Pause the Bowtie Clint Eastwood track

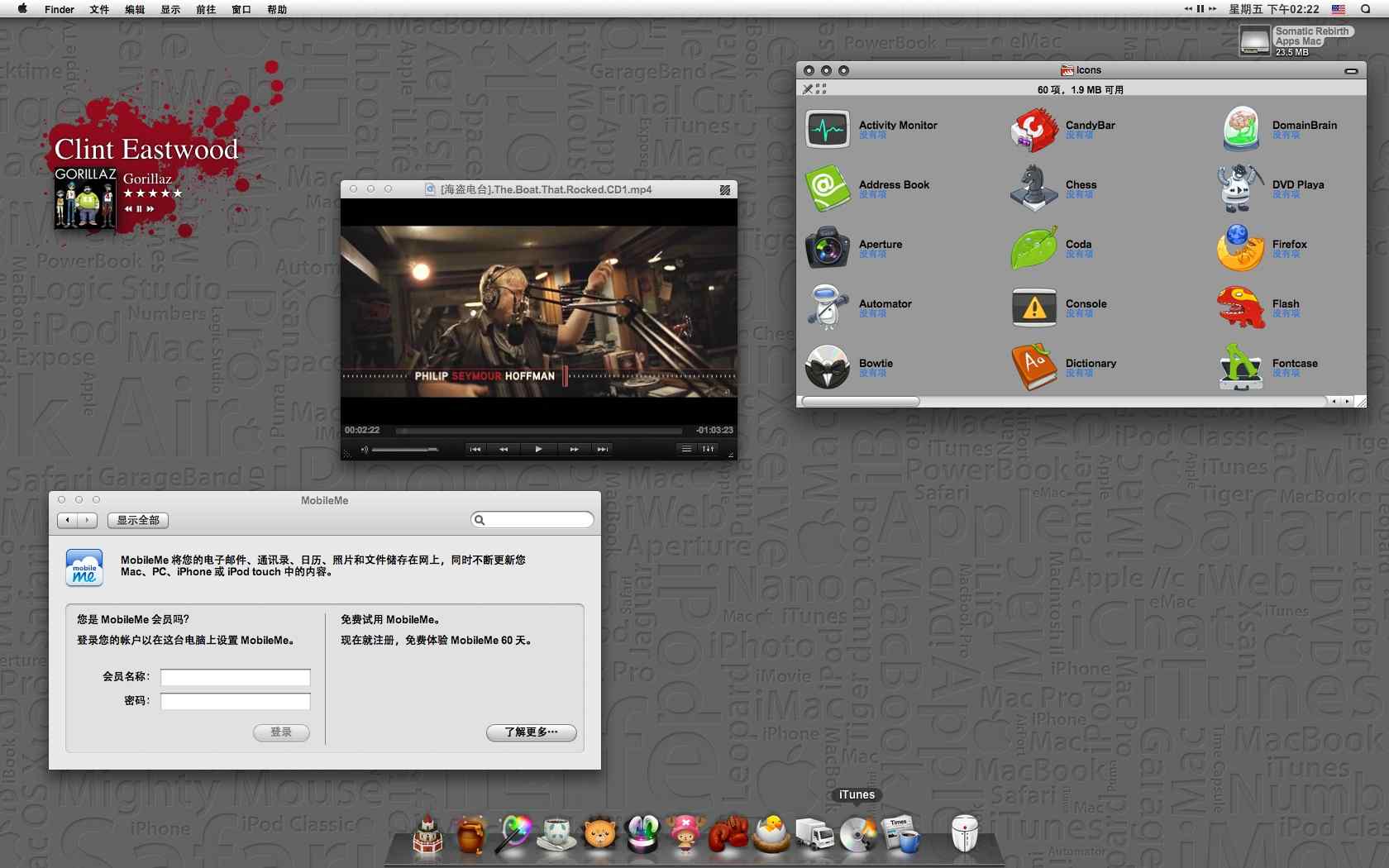coord(140,209)
